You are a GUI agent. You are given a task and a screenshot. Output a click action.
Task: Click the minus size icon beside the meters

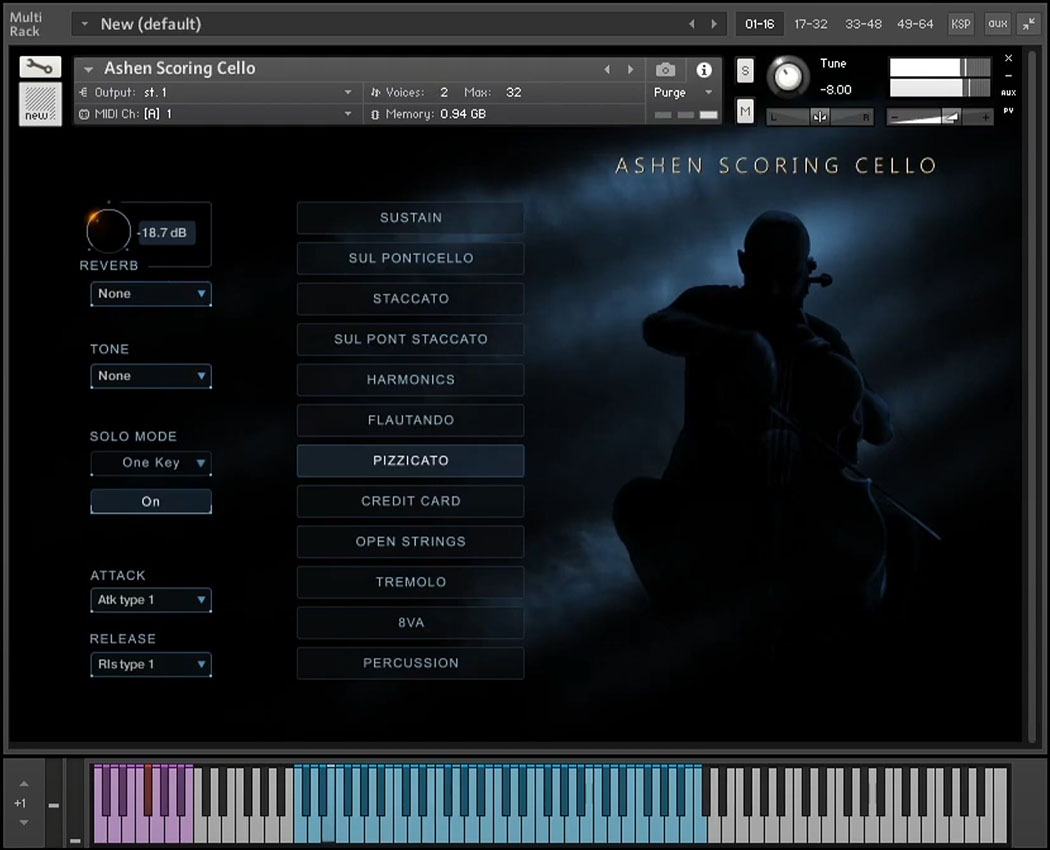click(x=1008, y=76)
